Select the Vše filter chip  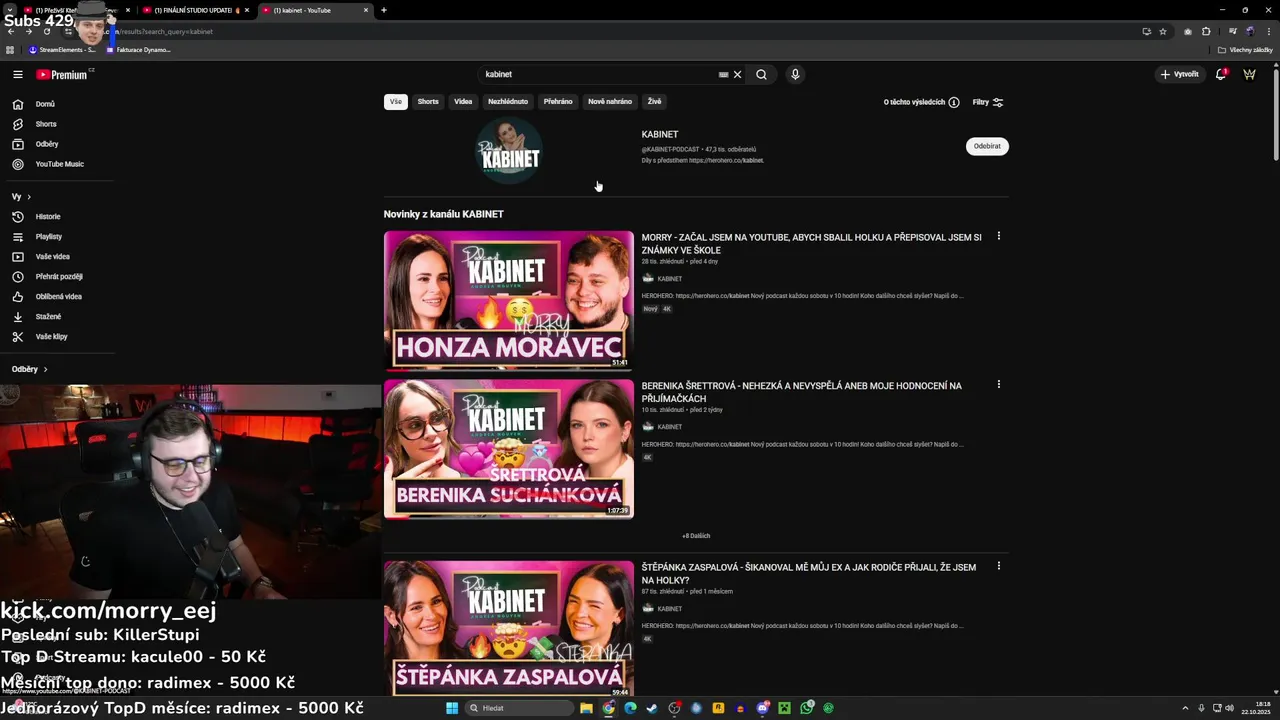click(x=396, y=102)
